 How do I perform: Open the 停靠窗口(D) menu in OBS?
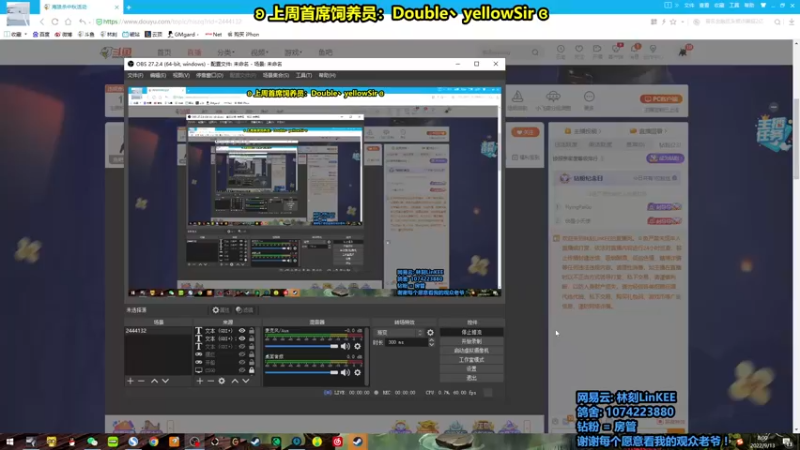click(209, 76)
